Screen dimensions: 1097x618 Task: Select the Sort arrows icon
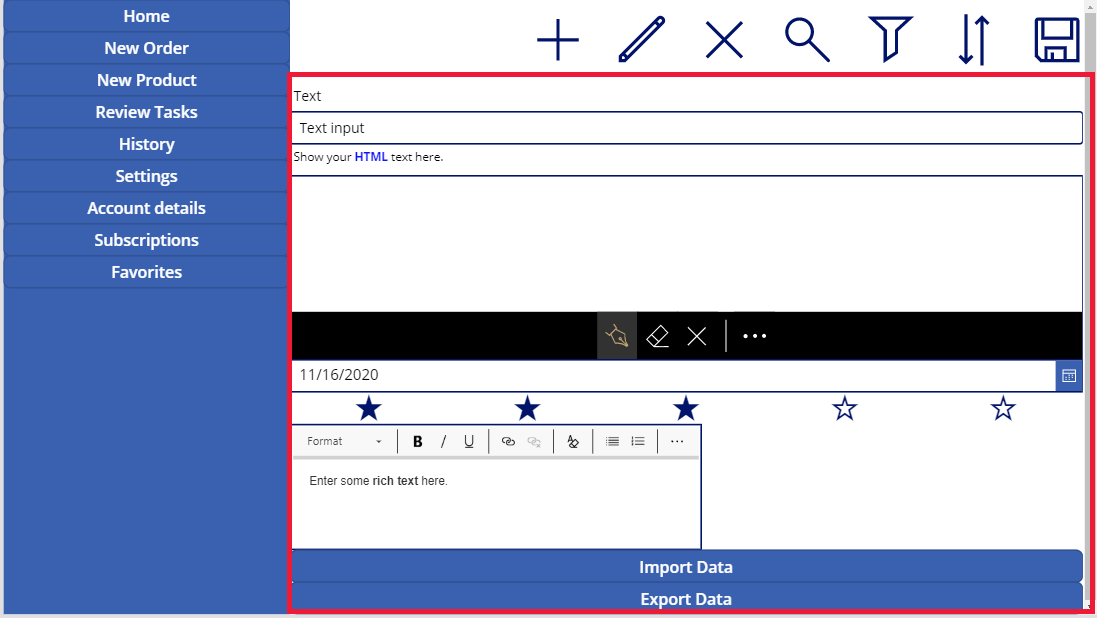click(x=972, y=40)
